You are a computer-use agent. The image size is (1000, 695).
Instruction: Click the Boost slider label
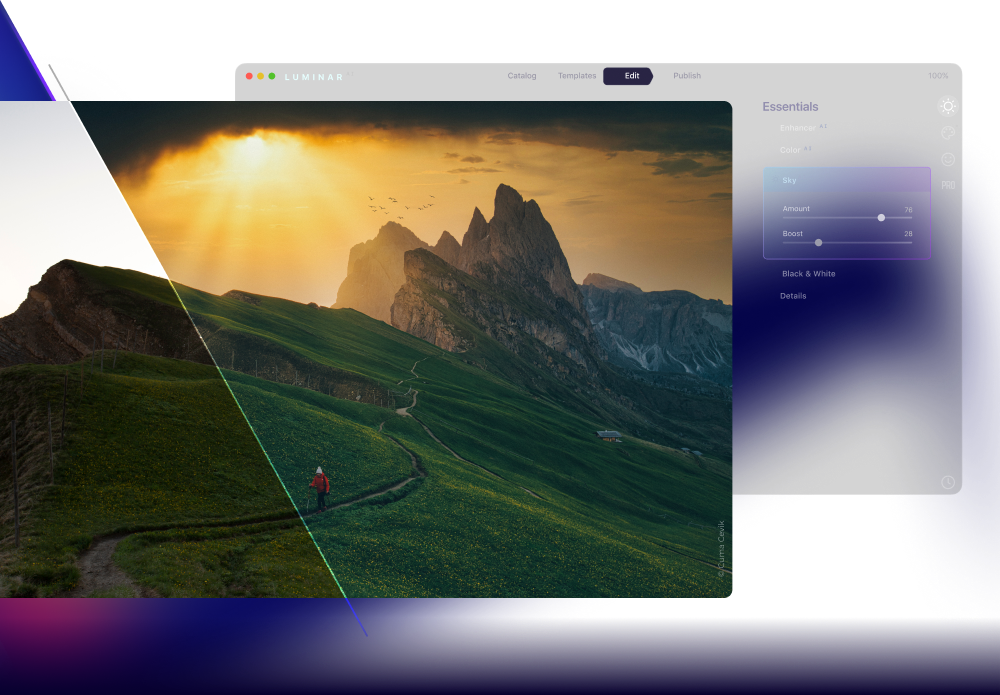793,233
